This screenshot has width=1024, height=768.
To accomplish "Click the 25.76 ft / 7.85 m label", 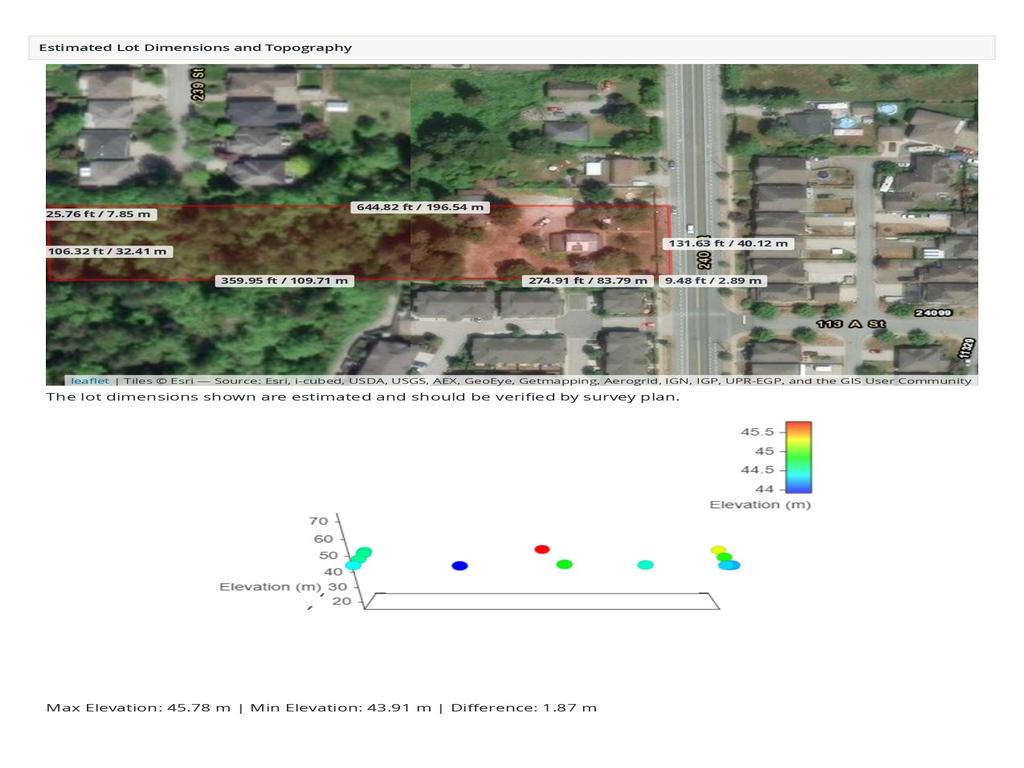I will click(x=101, y=214).
